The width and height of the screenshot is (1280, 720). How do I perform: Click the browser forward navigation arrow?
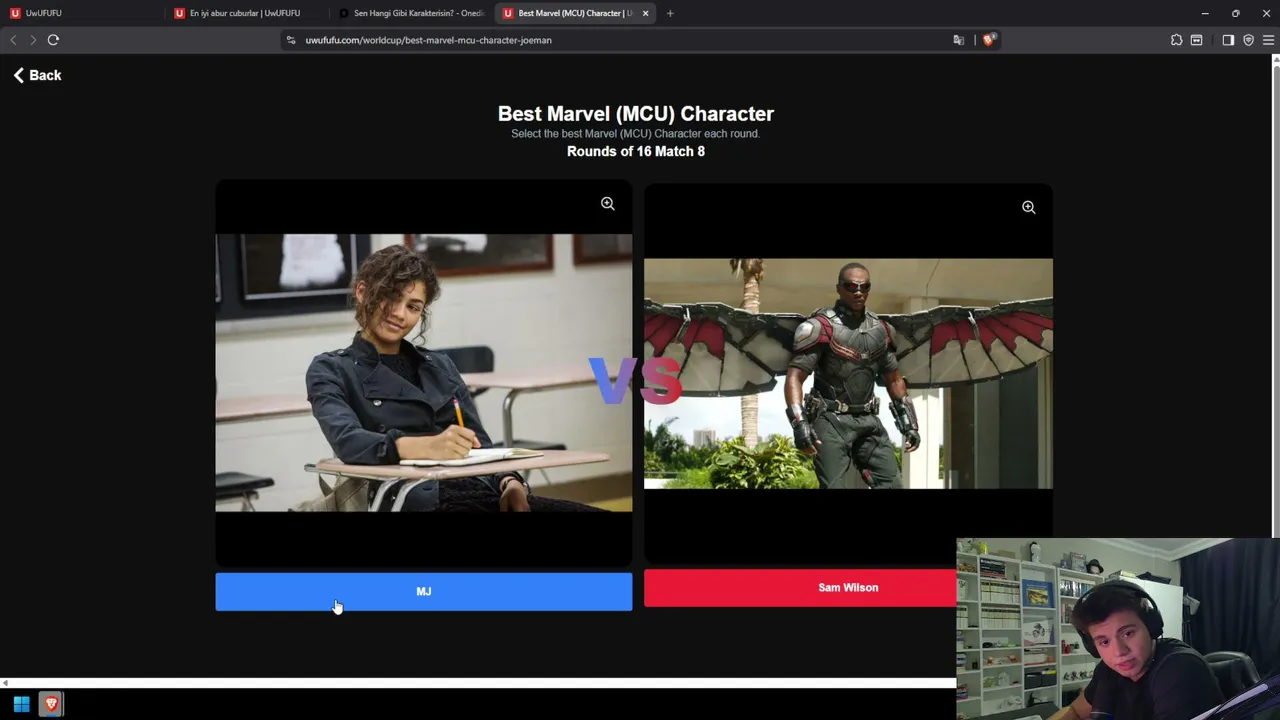[33, 40]
